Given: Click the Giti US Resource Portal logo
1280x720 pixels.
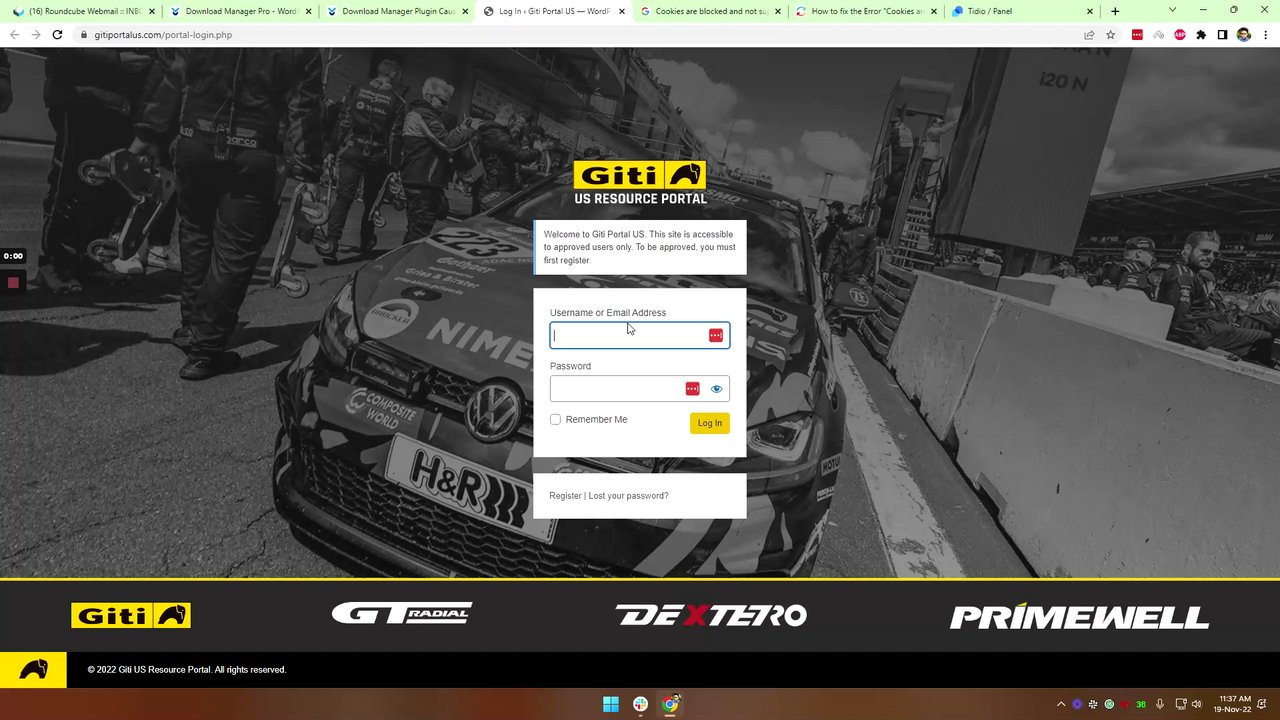Looking at the screenshot, I should (640, 182).
